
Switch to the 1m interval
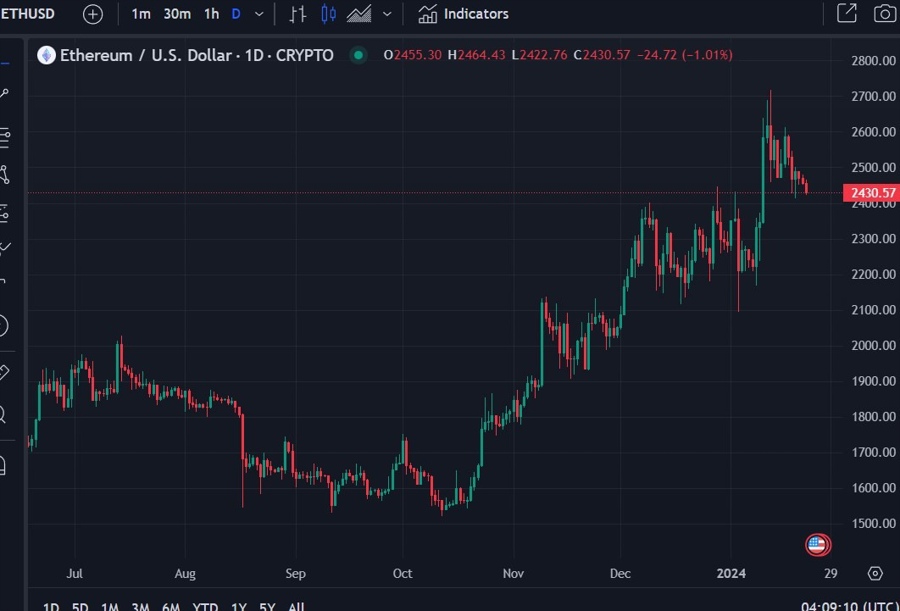click(141, 14)
